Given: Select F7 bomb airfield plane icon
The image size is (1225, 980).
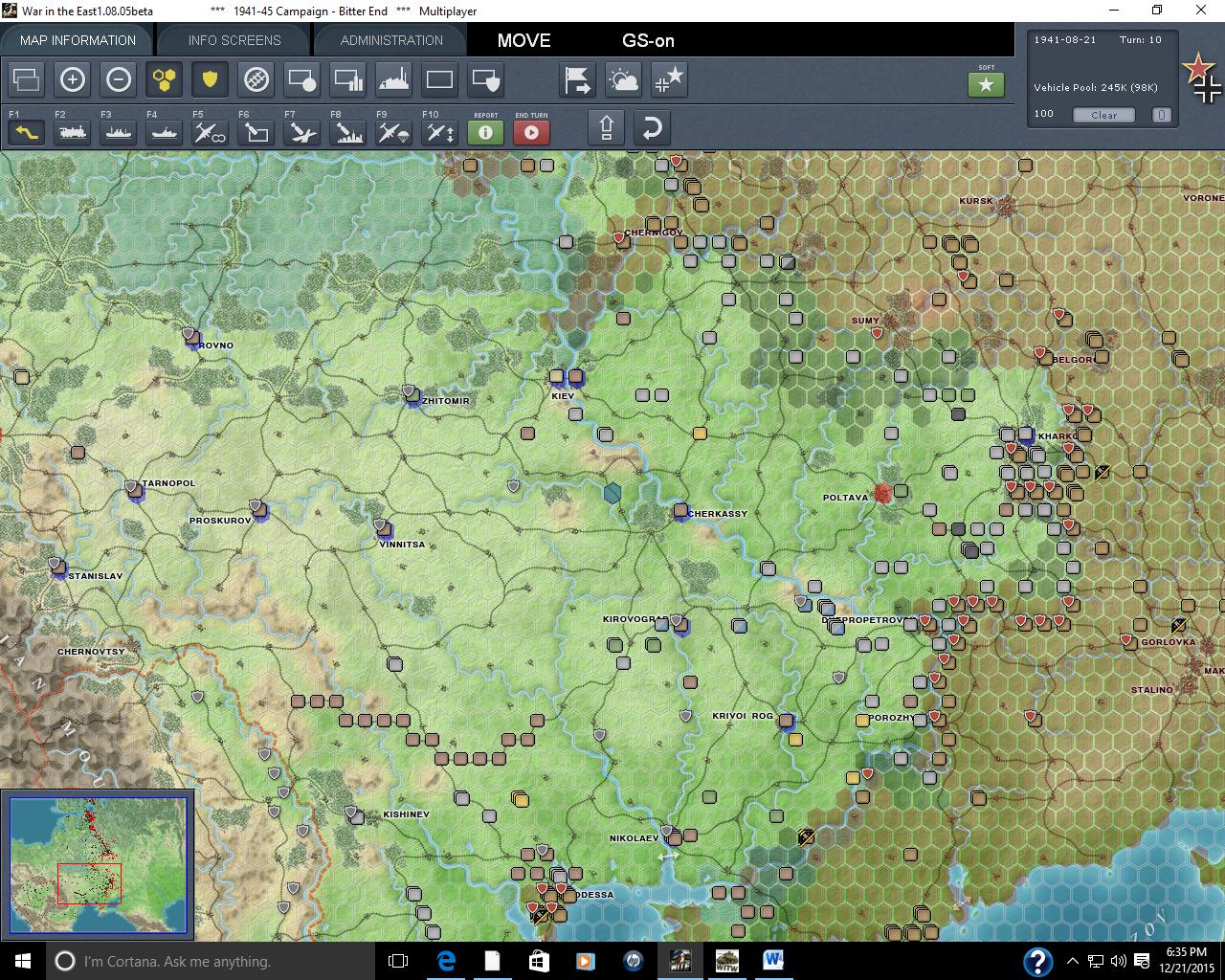Looking at the screenshot, I should pyautogui.click(x=301, y=132).
